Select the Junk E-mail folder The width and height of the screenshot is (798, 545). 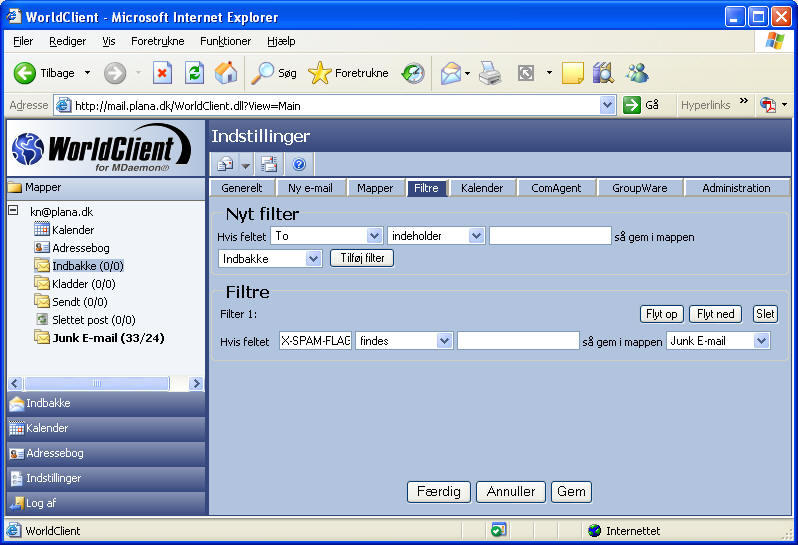click(107, 338)
